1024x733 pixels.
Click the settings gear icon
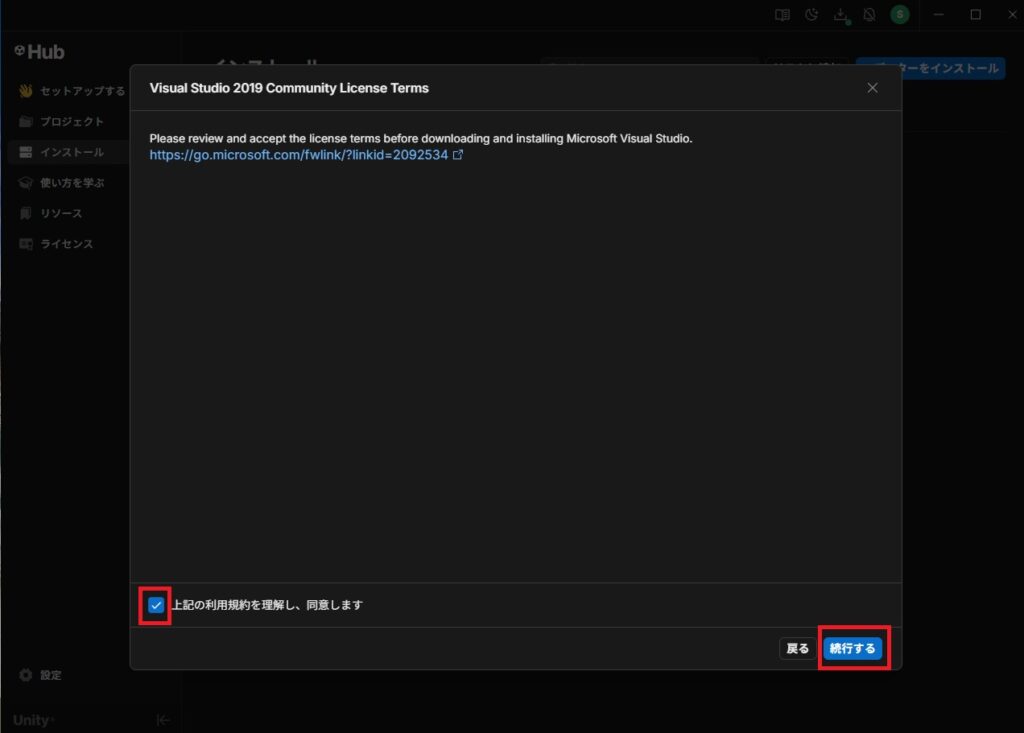[x=25, y=675]
